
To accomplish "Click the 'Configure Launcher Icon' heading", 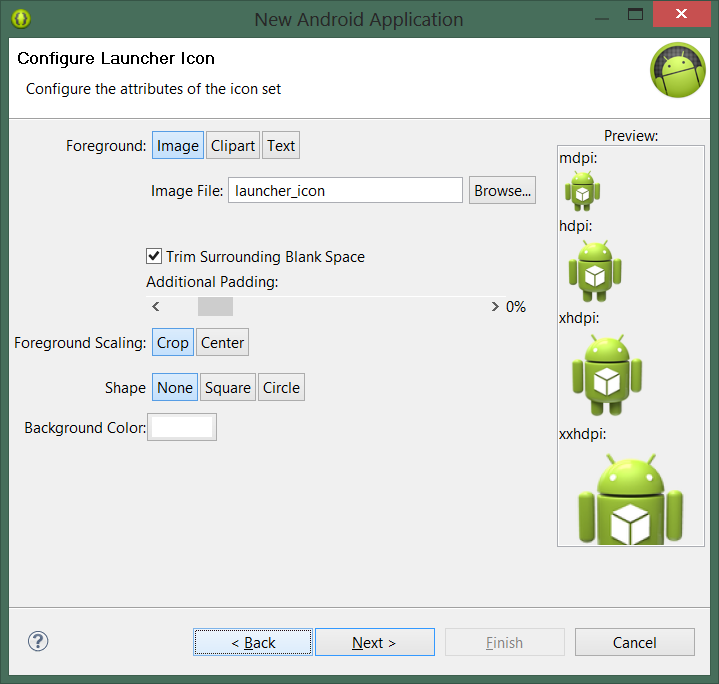I will [x=116, y=59].
